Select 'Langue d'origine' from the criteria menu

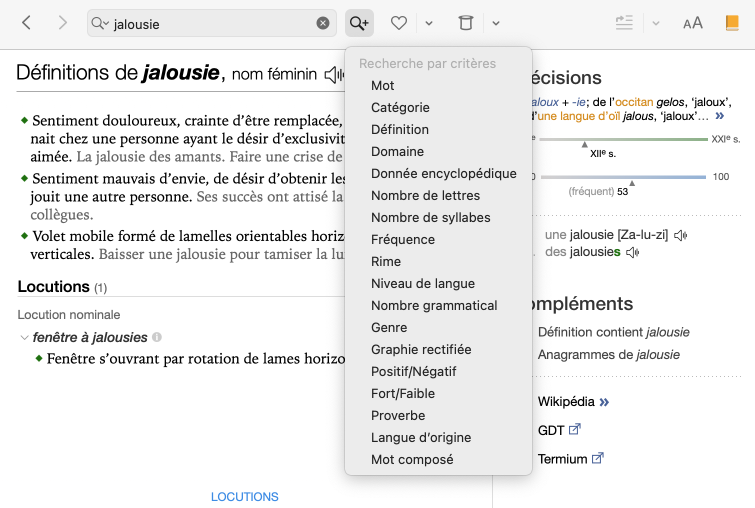(x=420, y=437)
